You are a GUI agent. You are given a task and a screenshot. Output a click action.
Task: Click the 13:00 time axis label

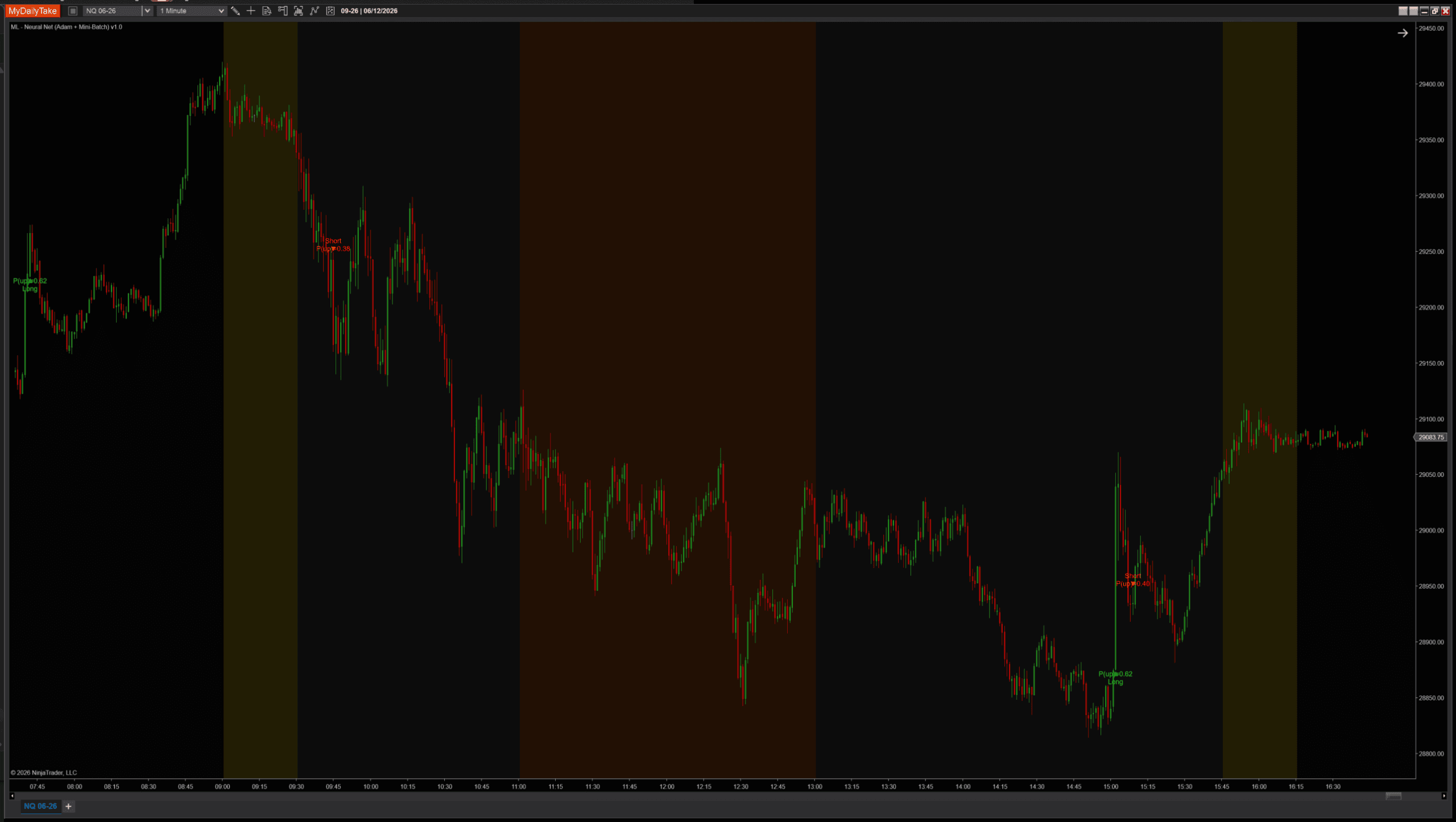[815, 787]
